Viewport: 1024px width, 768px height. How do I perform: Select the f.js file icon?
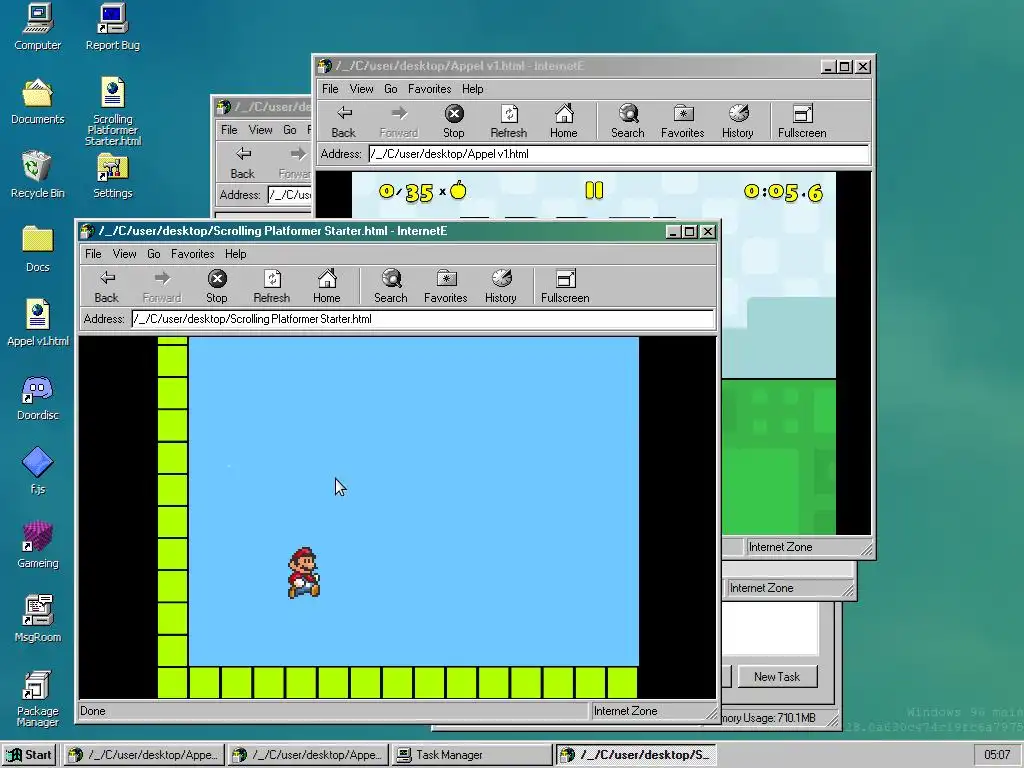pos(37,470)
